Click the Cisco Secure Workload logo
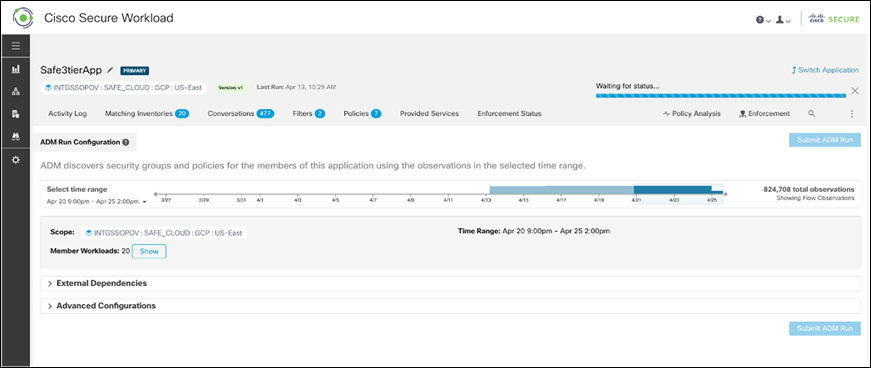 (x=23, y=18)
